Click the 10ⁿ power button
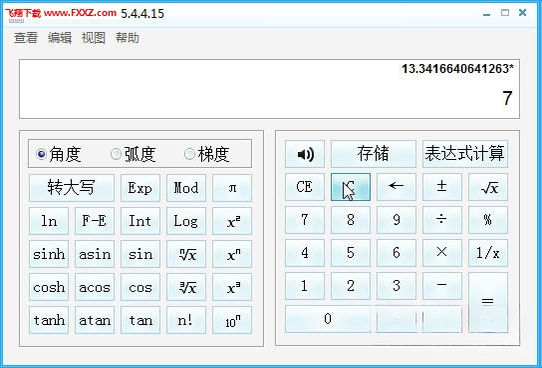The image size is (542, 368). tap(232, 320)
